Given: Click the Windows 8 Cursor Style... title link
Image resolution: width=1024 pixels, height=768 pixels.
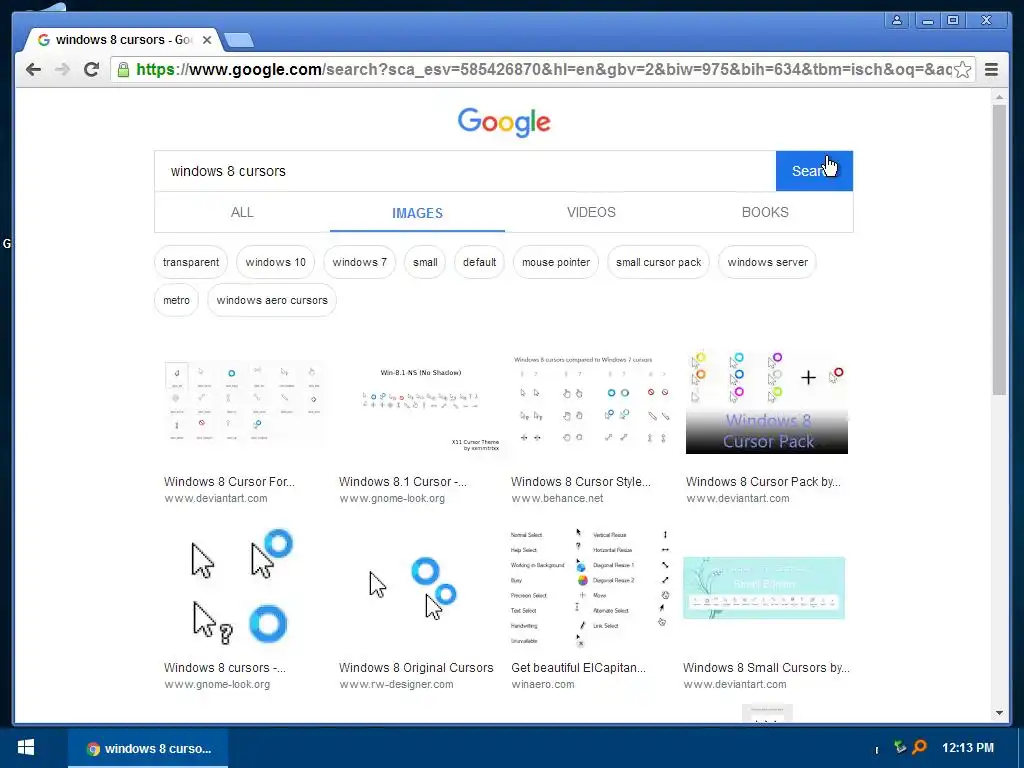Looking at the screenshot, I should pos(581,481).
